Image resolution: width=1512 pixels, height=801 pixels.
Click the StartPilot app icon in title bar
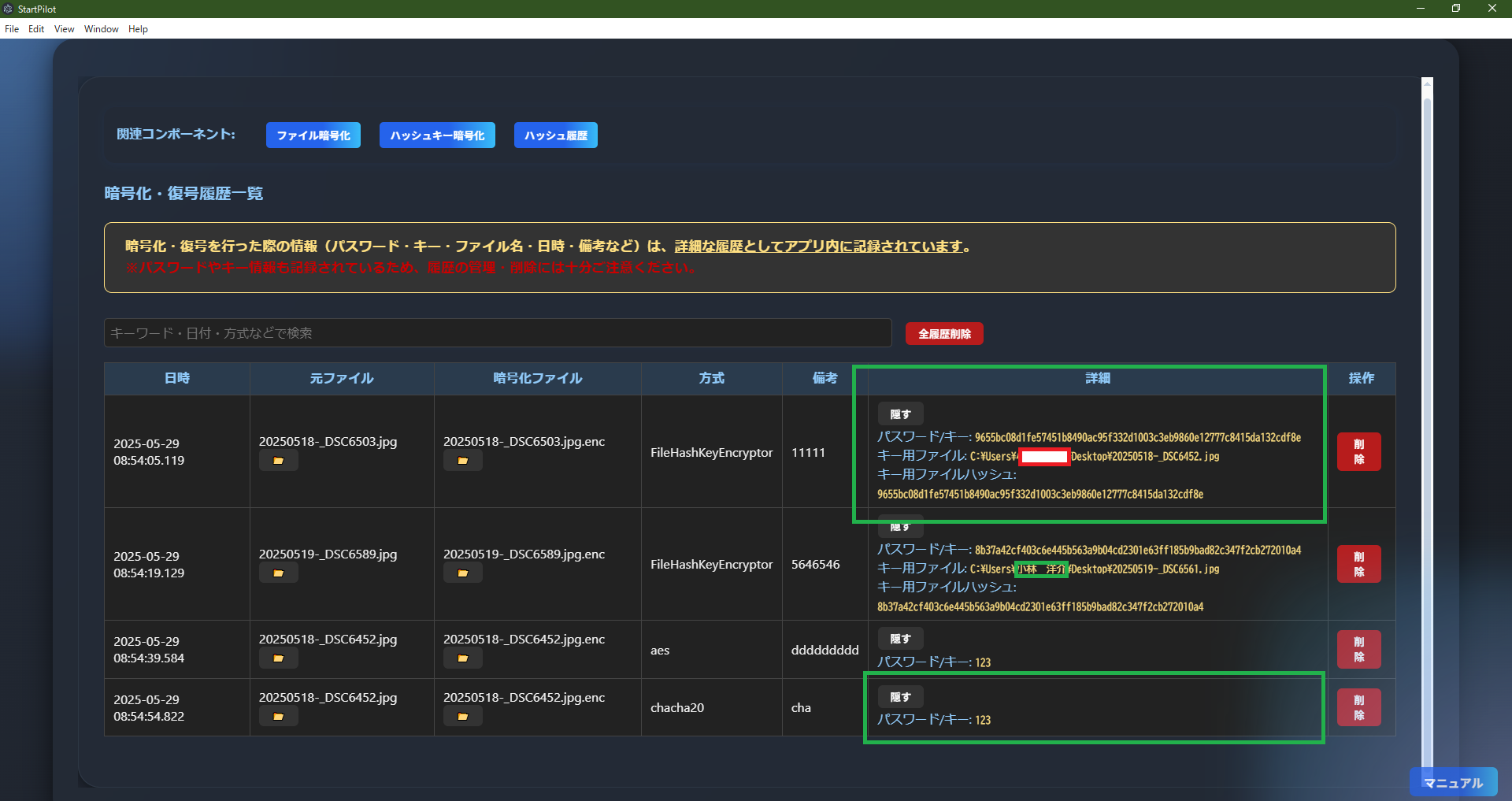click(9, 9)
